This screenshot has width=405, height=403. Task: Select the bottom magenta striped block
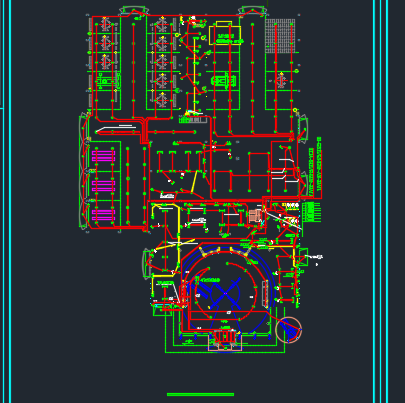[x=103, y=215]
